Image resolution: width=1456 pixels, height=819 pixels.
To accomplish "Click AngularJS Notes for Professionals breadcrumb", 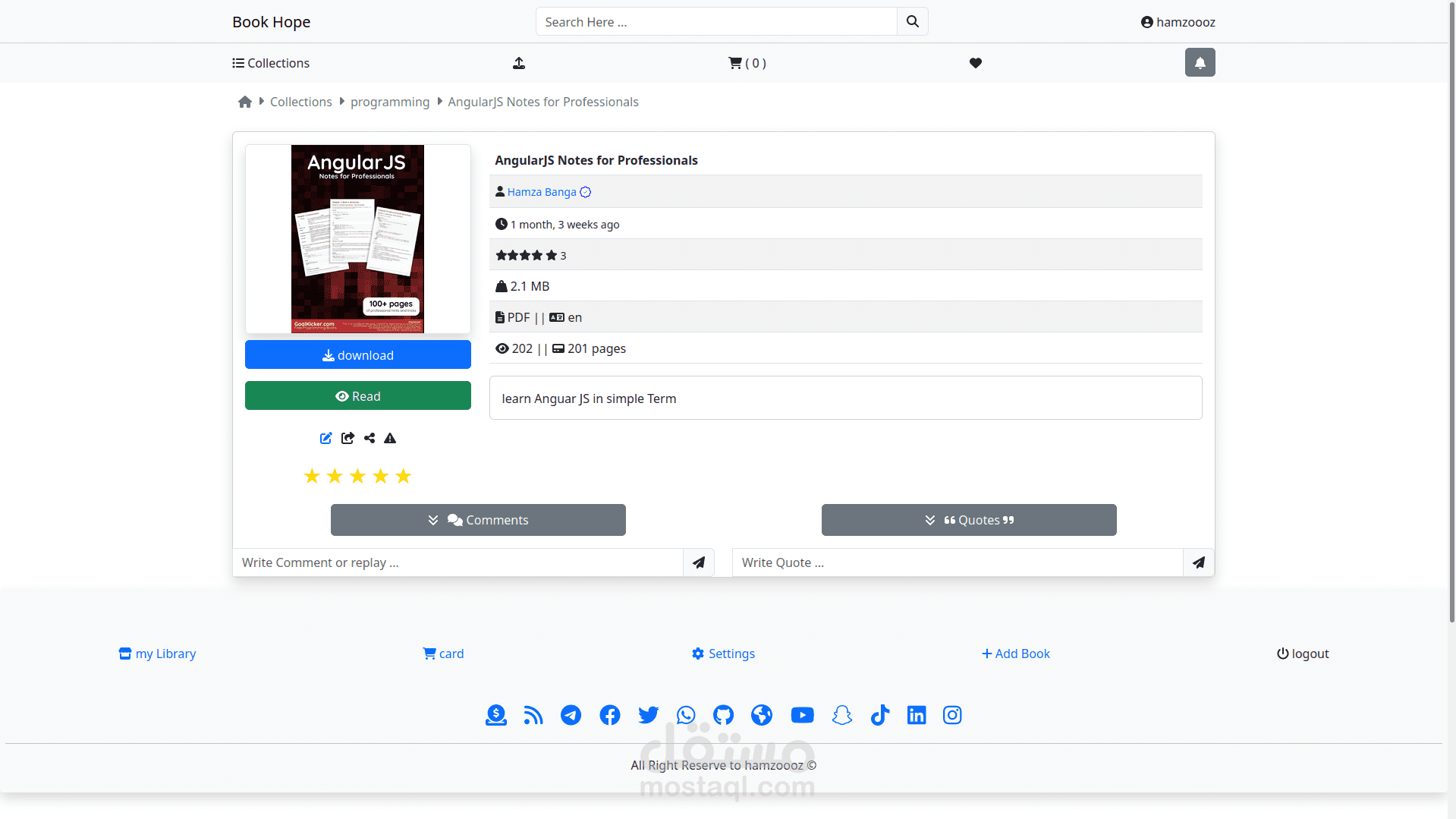I will (x=543, y=102).
